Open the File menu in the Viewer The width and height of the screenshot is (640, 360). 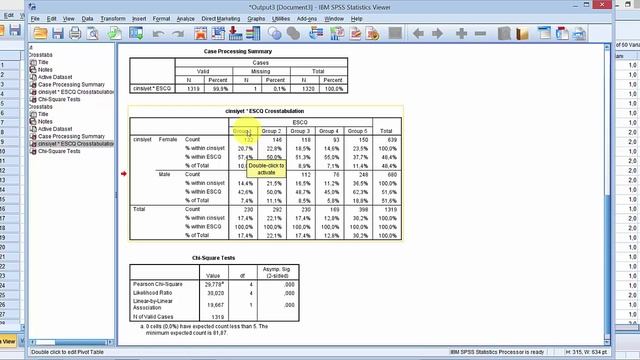(35, 19)
